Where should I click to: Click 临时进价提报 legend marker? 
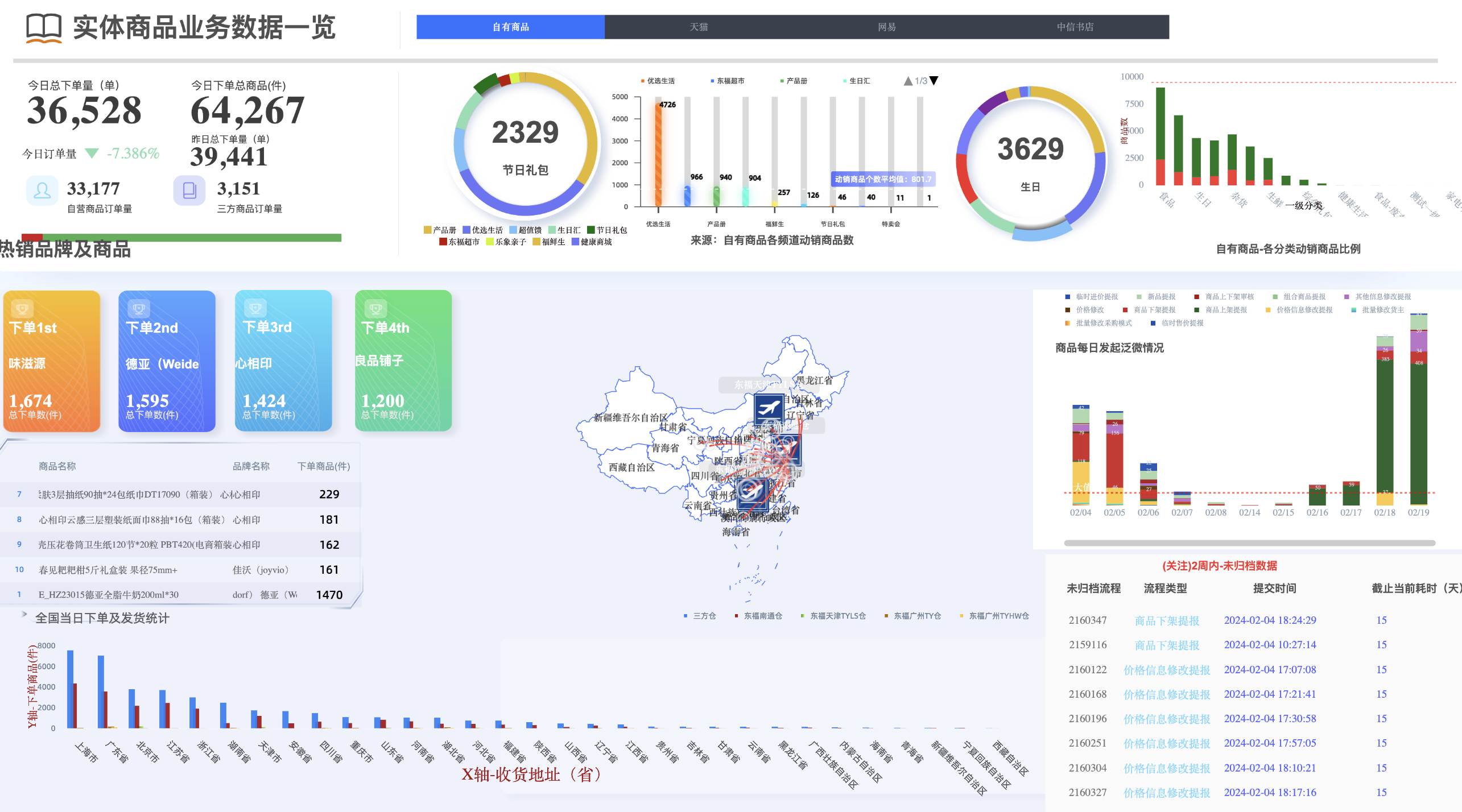[x=1068, y=296]
